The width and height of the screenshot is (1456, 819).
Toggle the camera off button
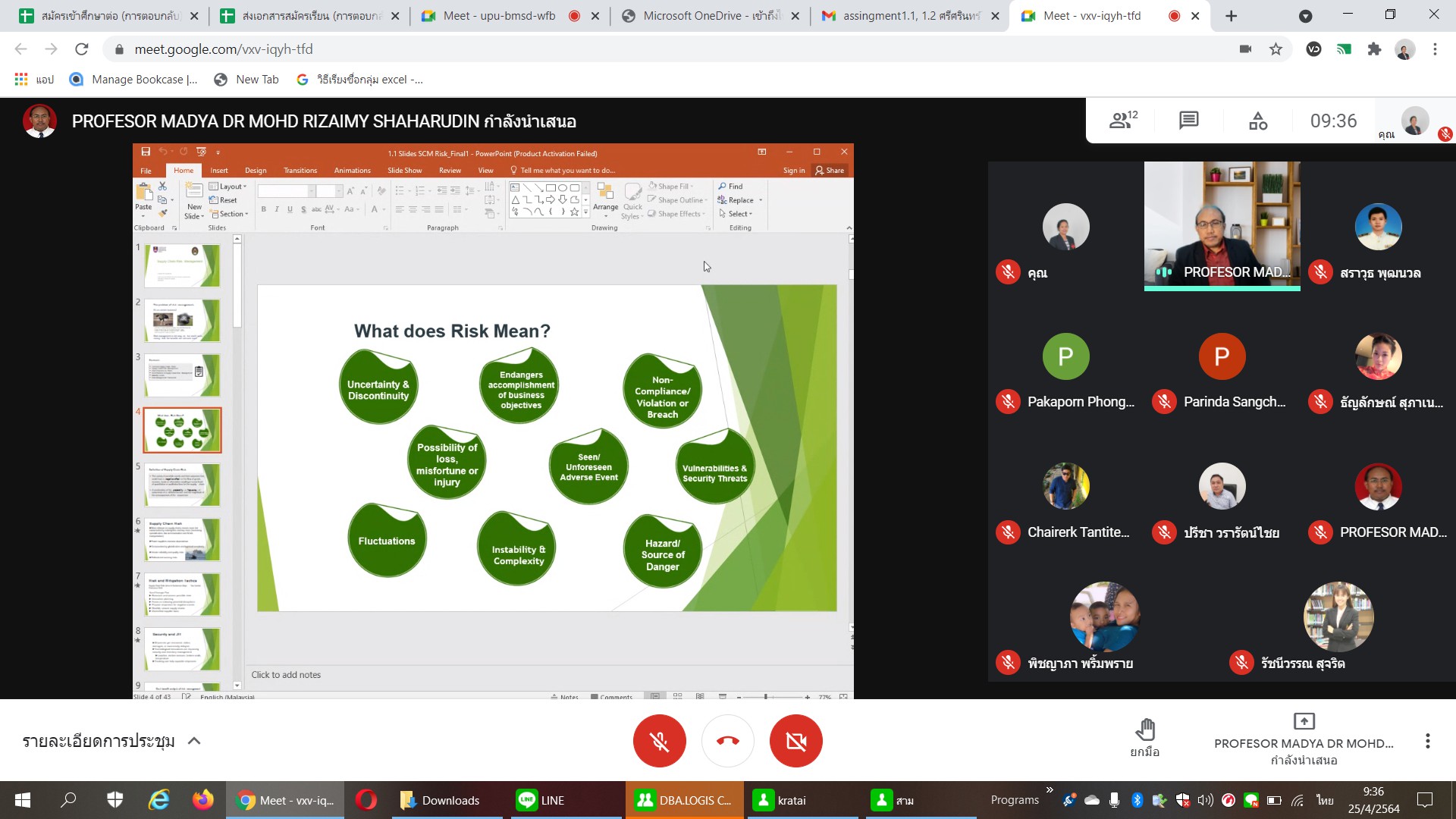point(795,741)
